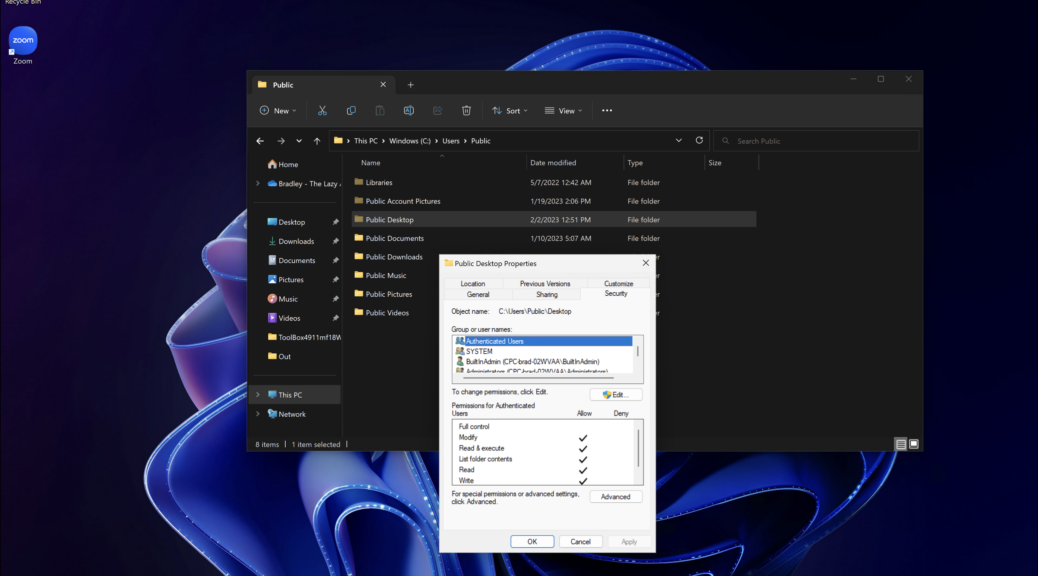
Task: Click the chevron after Users in breadcrumb
Action: click(x=465, y=141)
